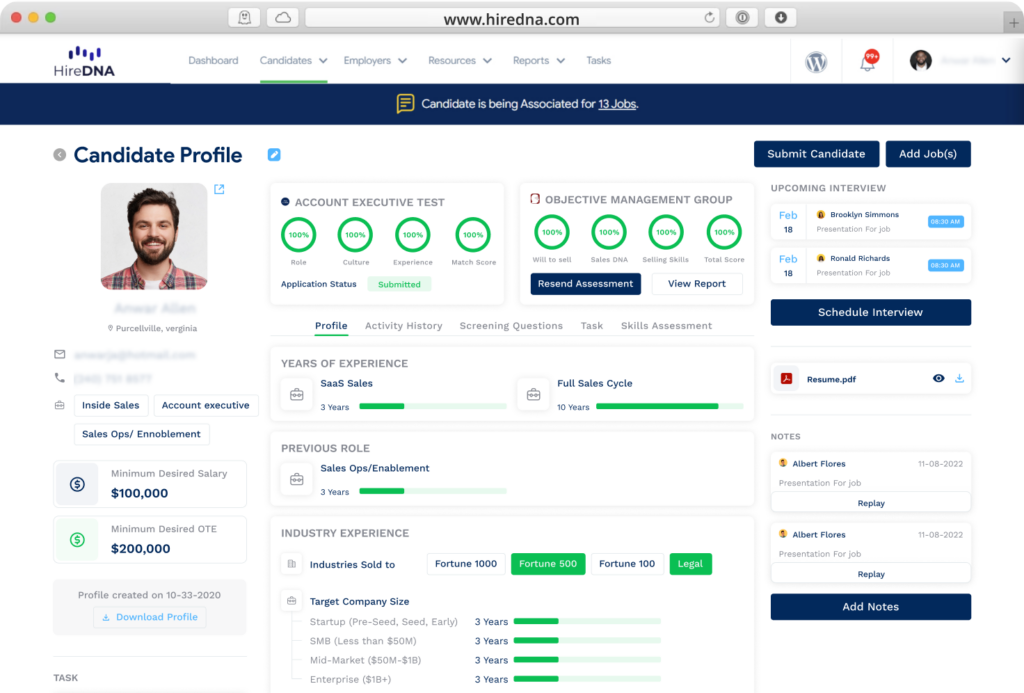Click the Add Notes button
The height and width of the screenshot is (693, 1024).
point(871,607)
